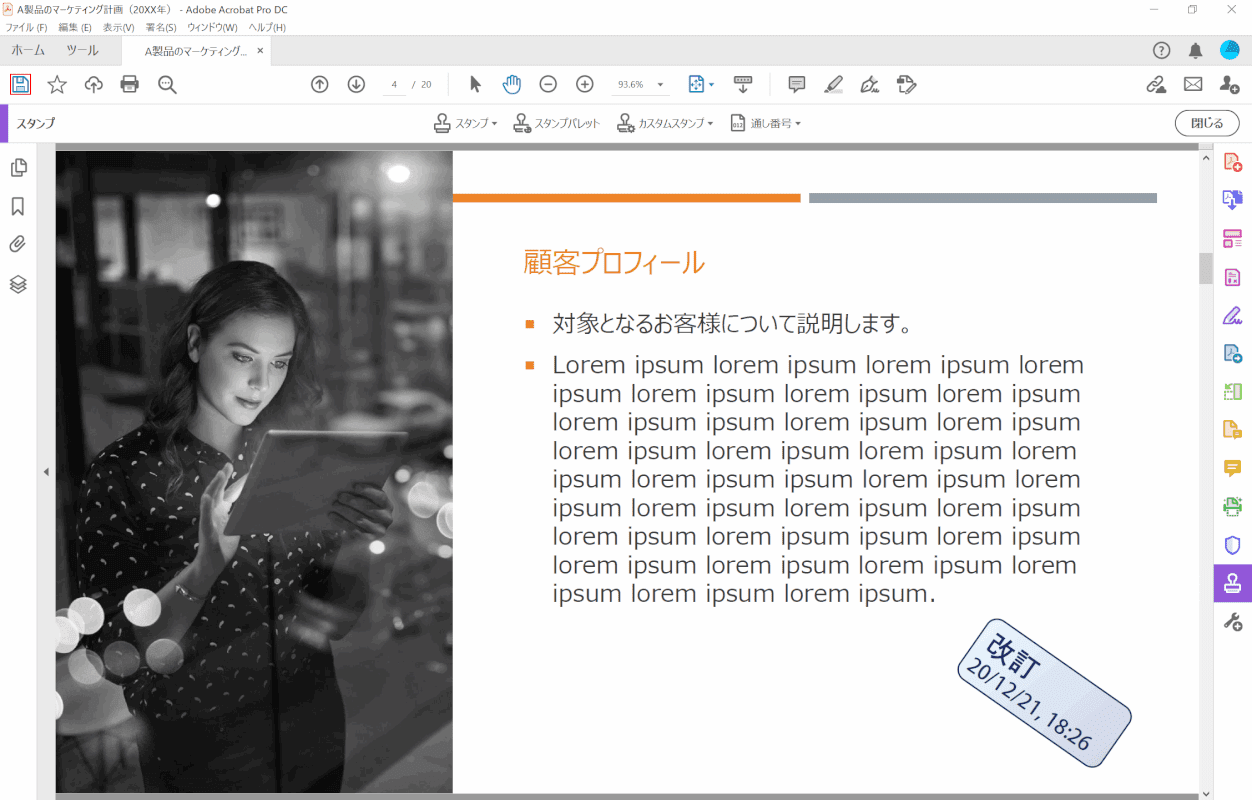Collapse the left navigation pane arrow
Screen dimensions: 1252x800
[46, 472]
